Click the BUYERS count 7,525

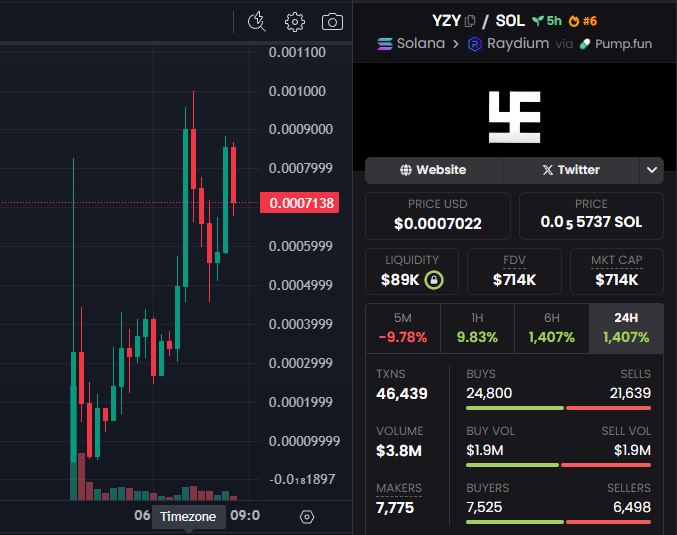coord(484,507)
